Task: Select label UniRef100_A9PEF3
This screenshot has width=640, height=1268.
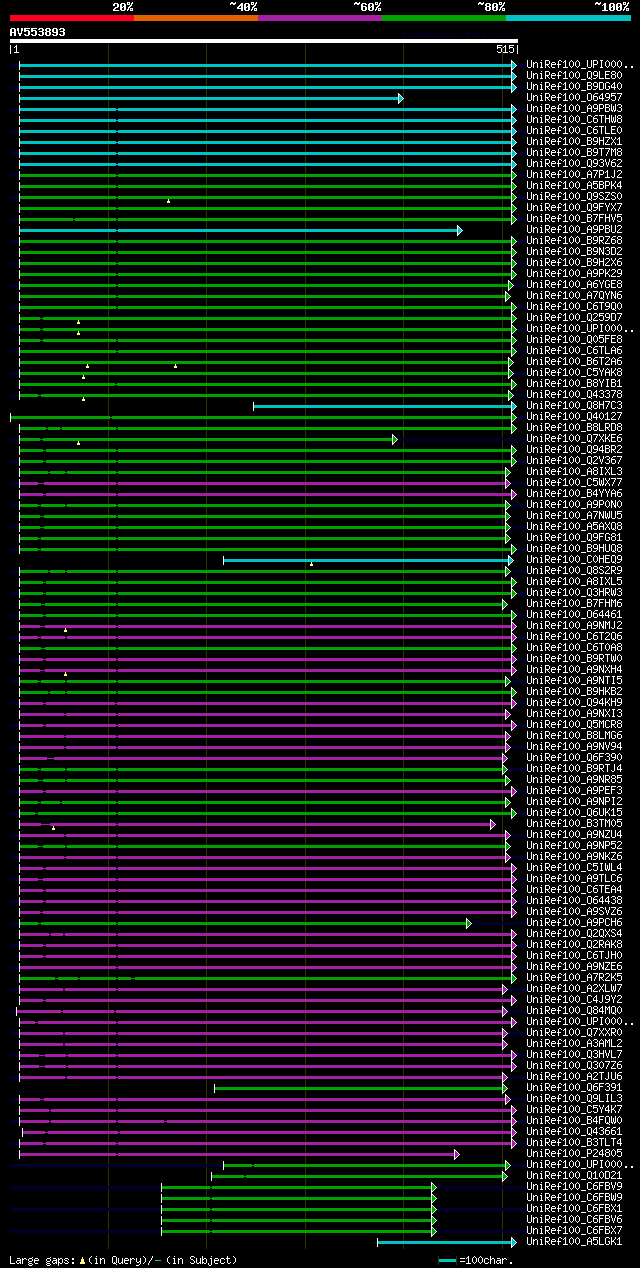Action: [x=574, y=791]
